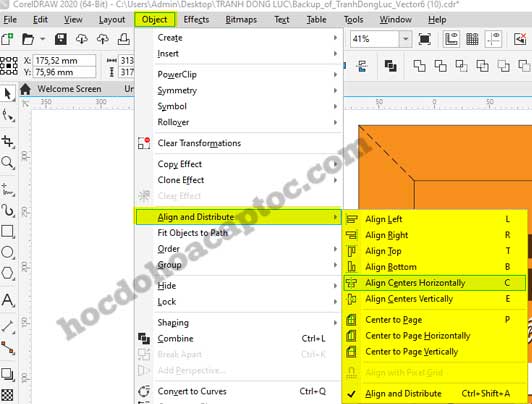This screenshot has height=404, width=532.
Task: Choose Center to Page
Action: (435, 320)
